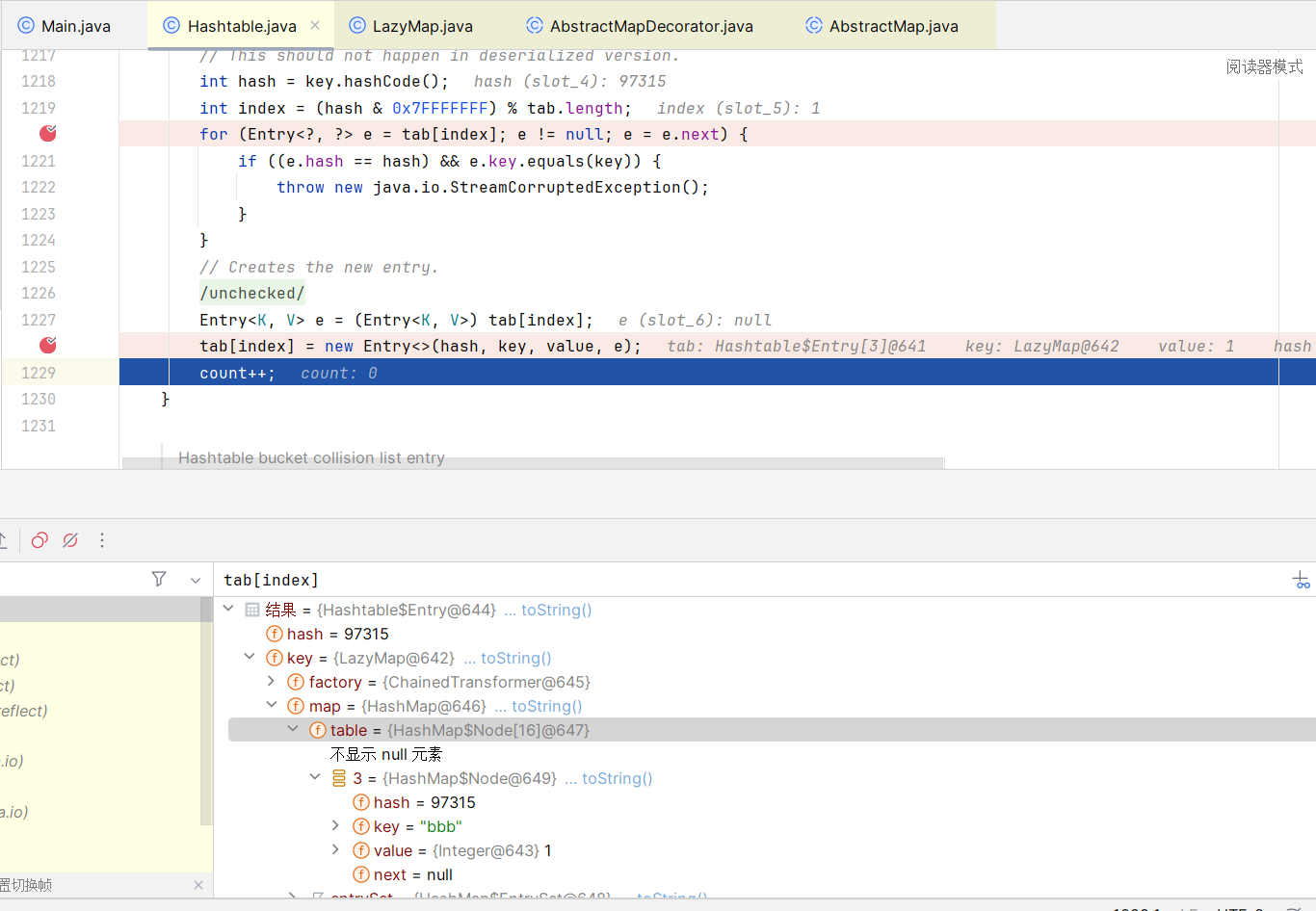Collapse the key LazyMap@642 node
This screenshot has height=911, width=1316.
click(x=250, y=657)
